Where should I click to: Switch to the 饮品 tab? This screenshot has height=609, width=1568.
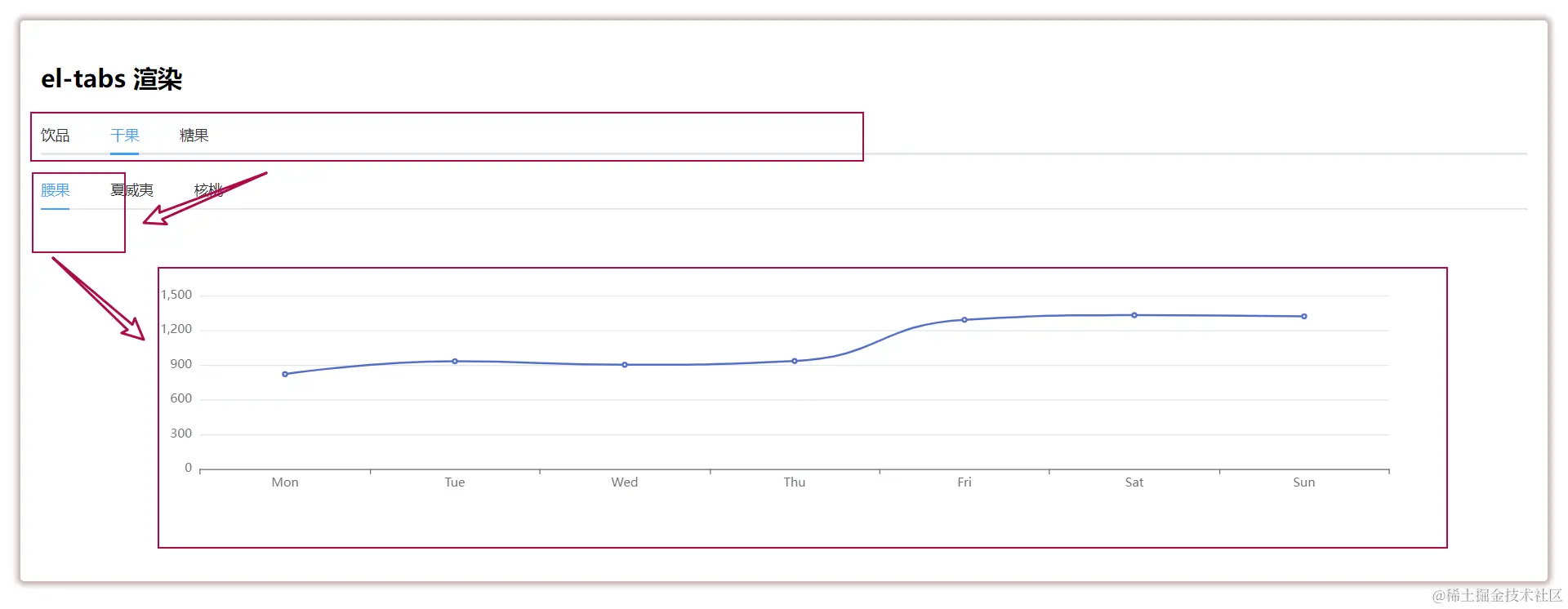56,136
